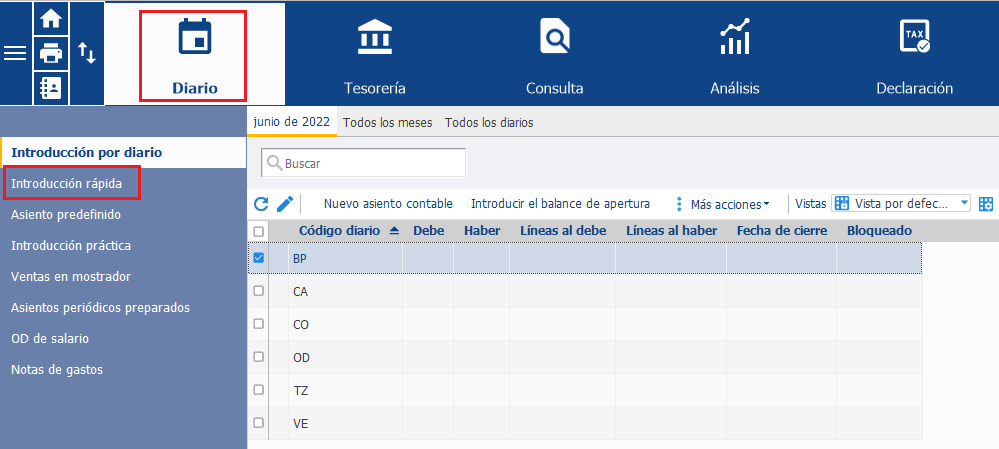Sort by Código diario column arrow
Image resolution: width=999 pixels, height=449 pixels.
tap(394, 231)
